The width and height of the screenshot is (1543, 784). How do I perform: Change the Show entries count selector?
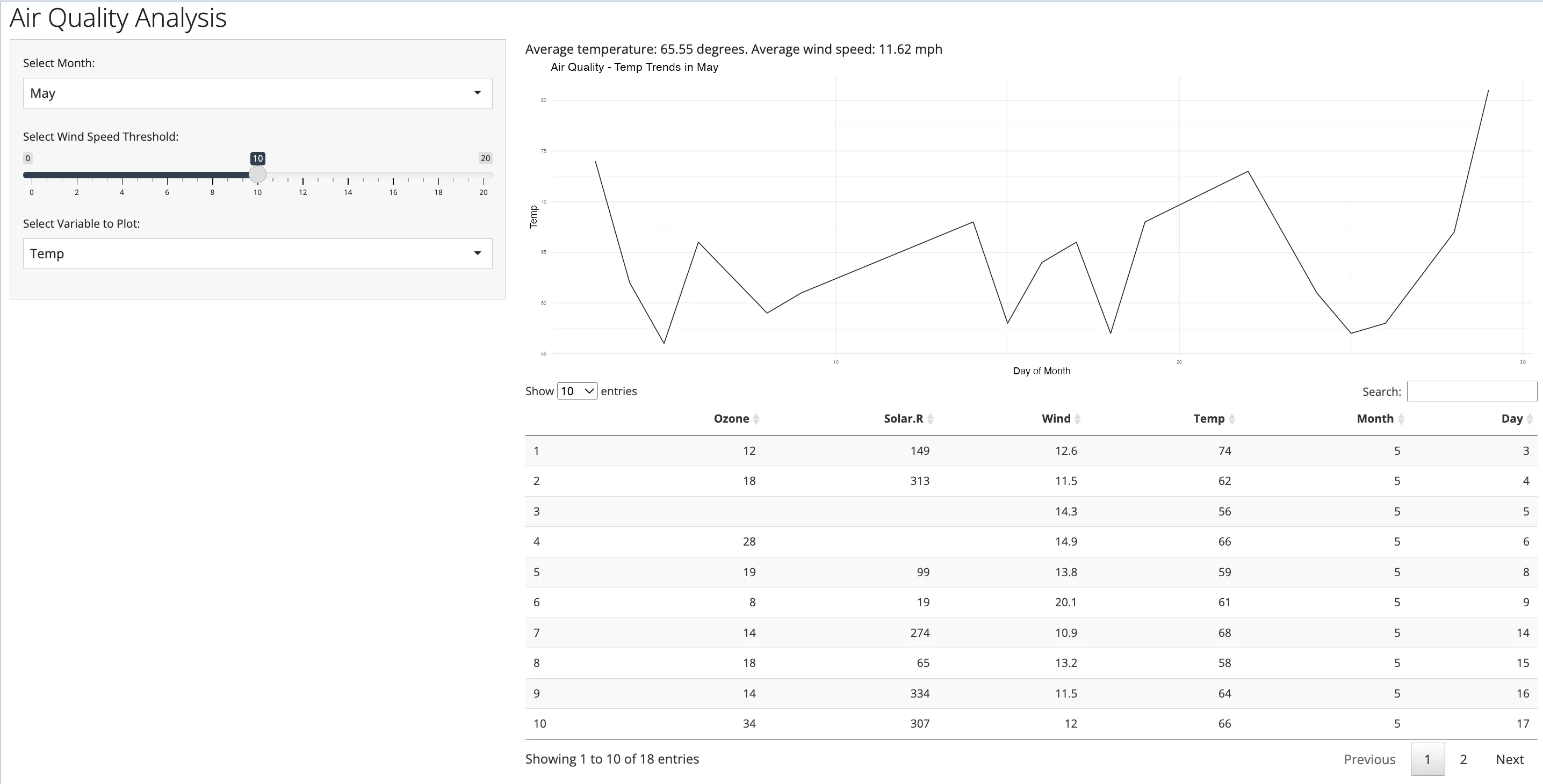click(577, 391)
